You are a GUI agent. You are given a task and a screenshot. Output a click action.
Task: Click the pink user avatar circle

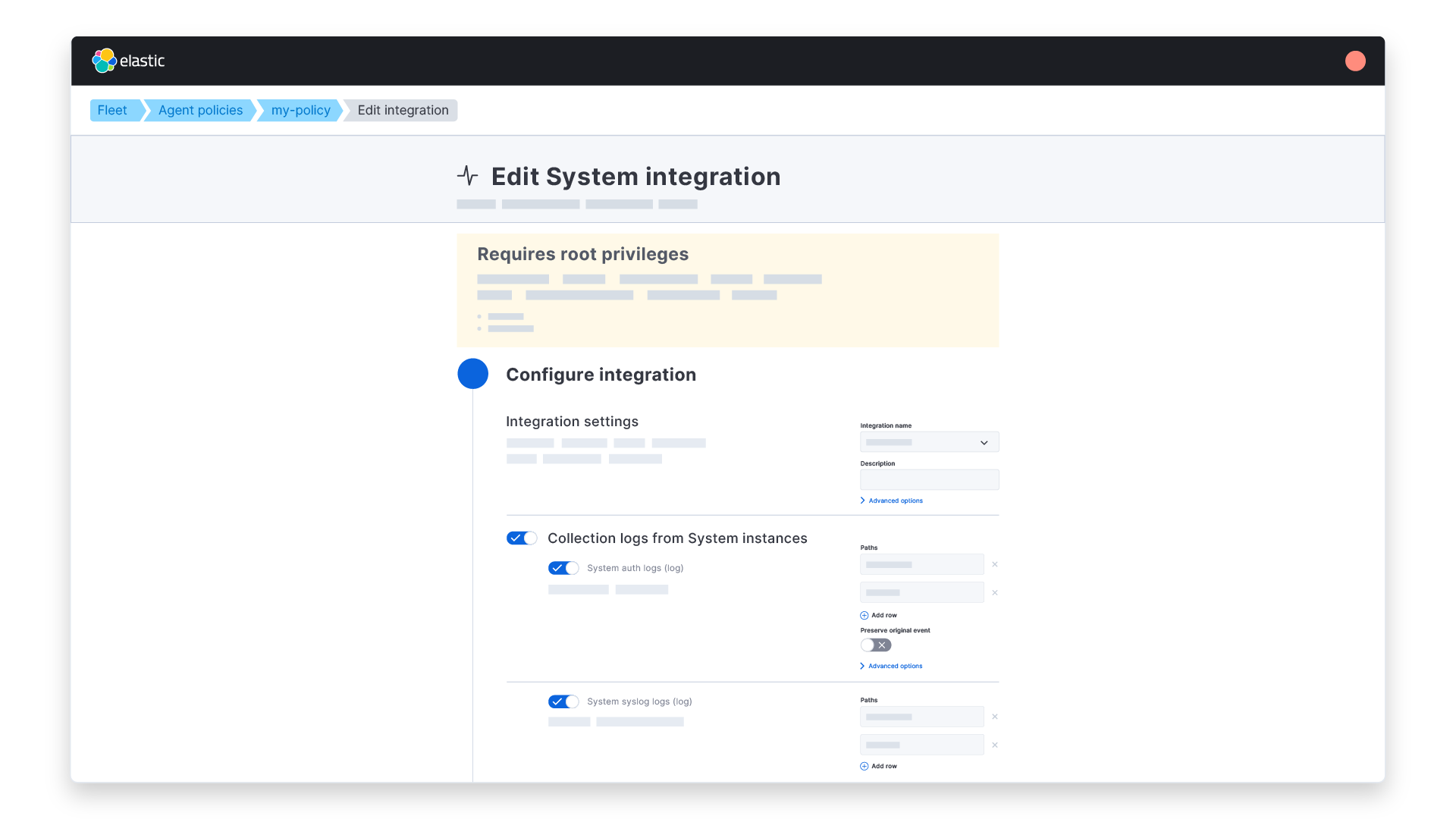tap(1355, 61)
